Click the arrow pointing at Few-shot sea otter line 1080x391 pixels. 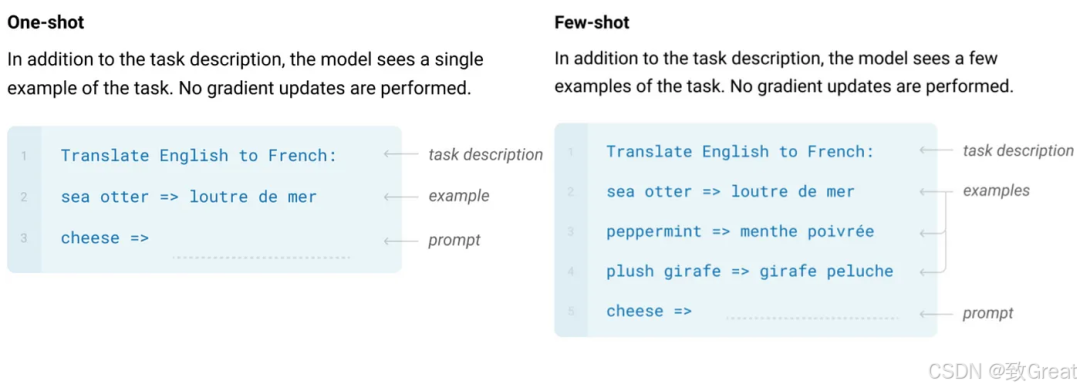936,192
